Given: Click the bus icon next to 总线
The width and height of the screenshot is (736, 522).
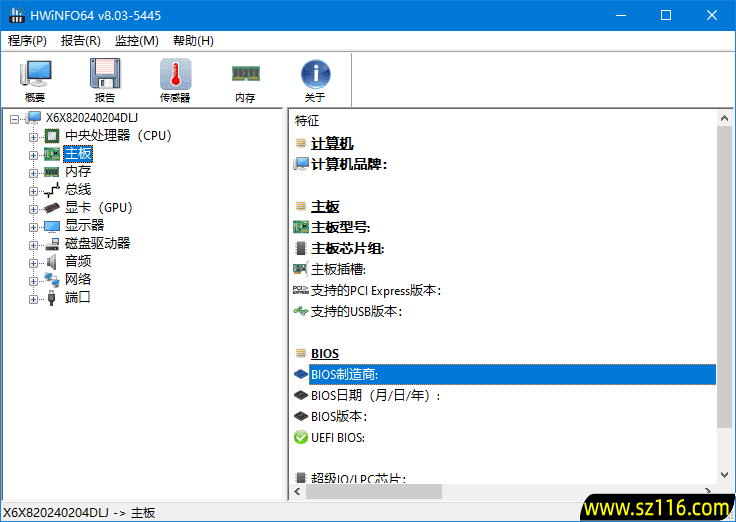Looking at the screenshot, I should 52,190.
